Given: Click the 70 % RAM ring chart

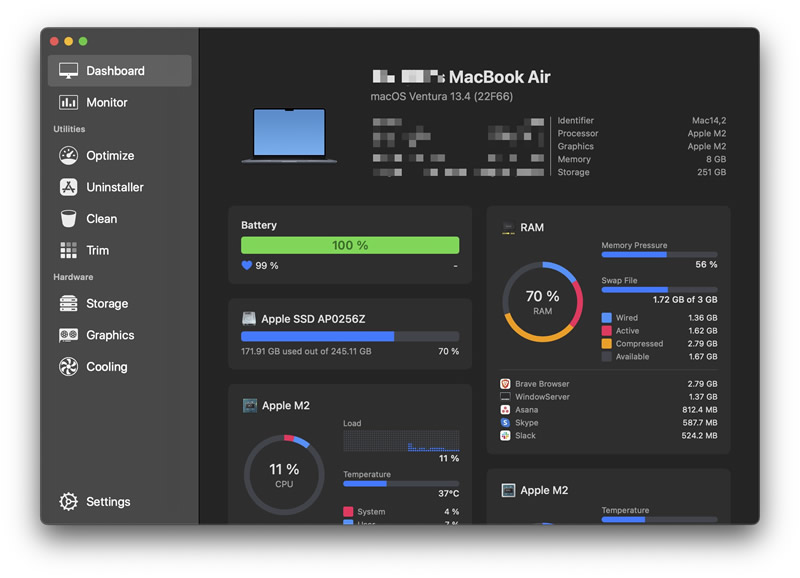Looking at the screenshot, I should point(542,302).
